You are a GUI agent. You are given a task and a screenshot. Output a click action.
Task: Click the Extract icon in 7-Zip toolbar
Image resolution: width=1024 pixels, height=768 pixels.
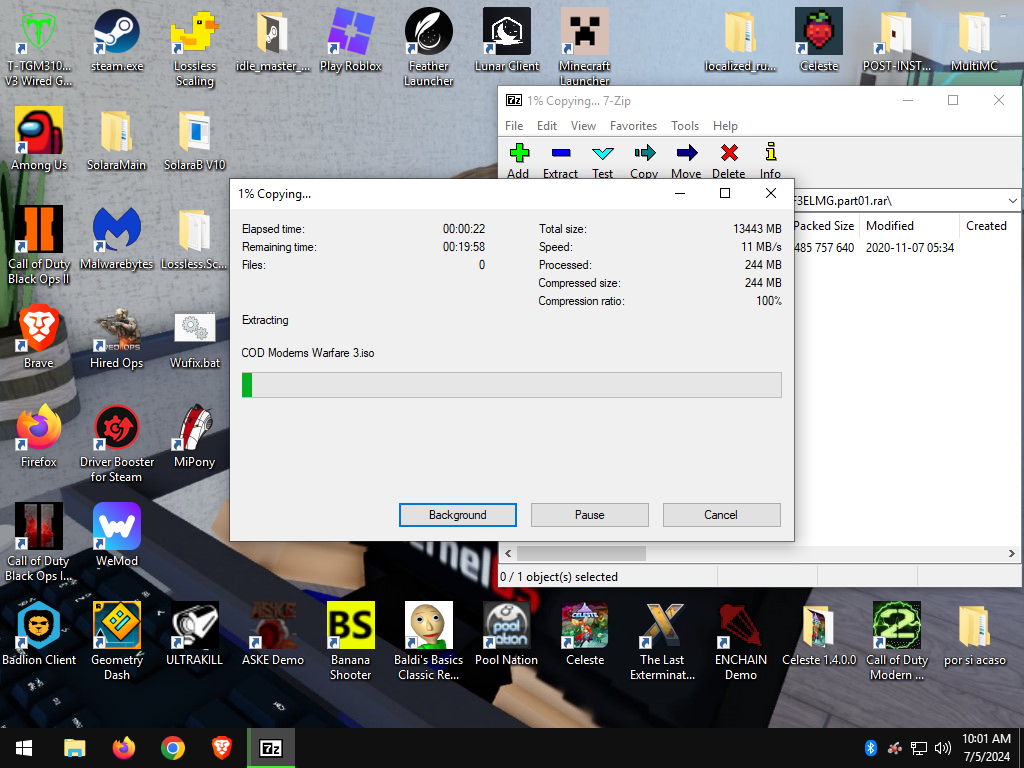tap(561, 153)
